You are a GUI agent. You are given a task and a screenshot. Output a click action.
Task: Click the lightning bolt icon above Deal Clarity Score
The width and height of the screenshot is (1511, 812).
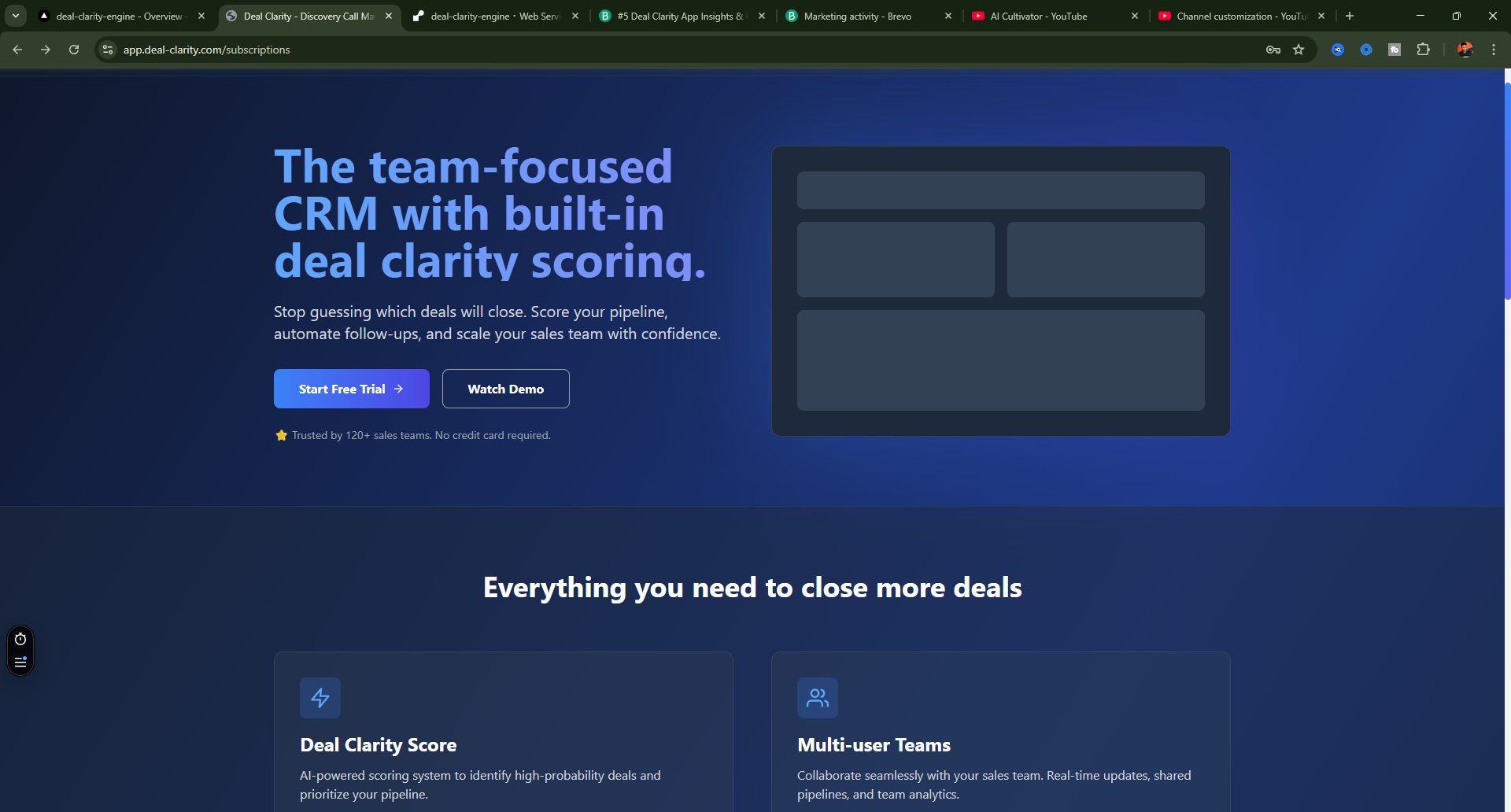[x=320, y=697]
